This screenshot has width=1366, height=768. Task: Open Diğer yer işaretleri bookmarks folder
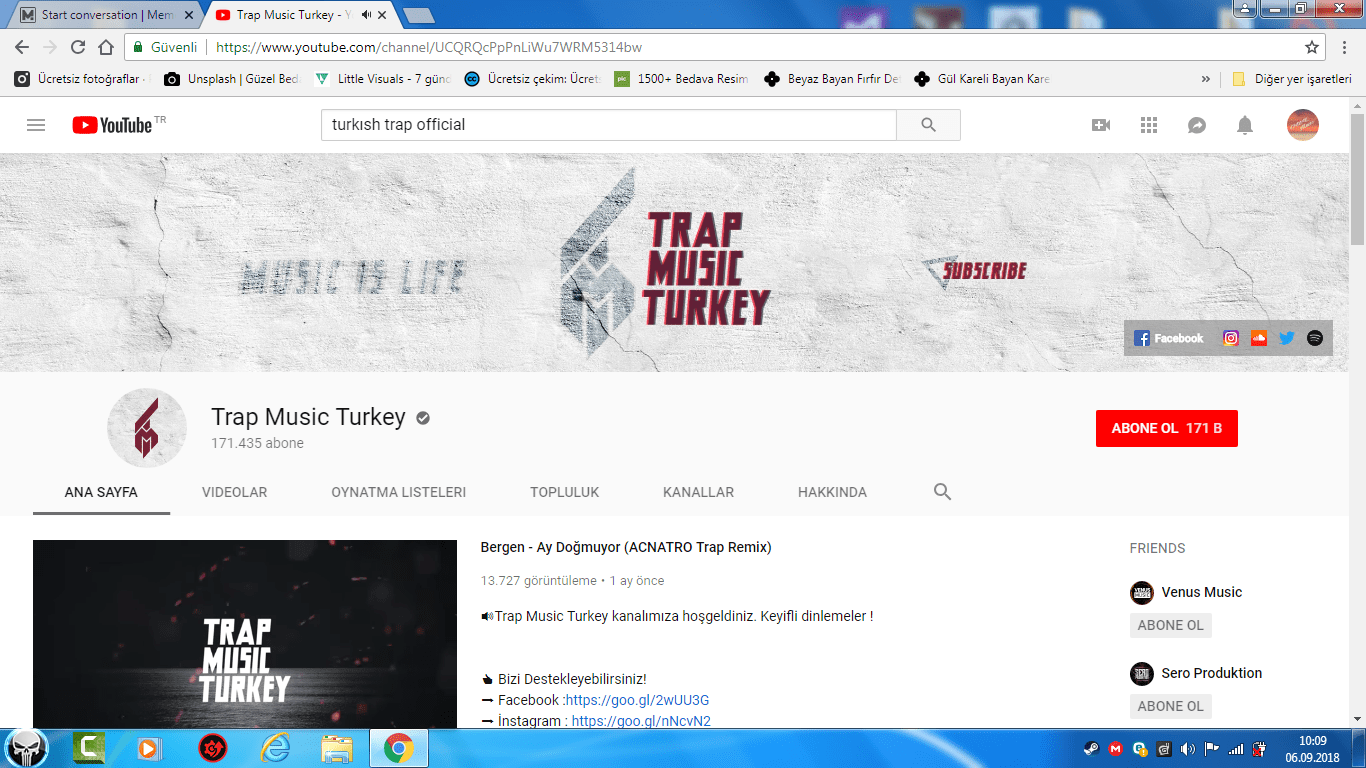[x=1292, y=79]
